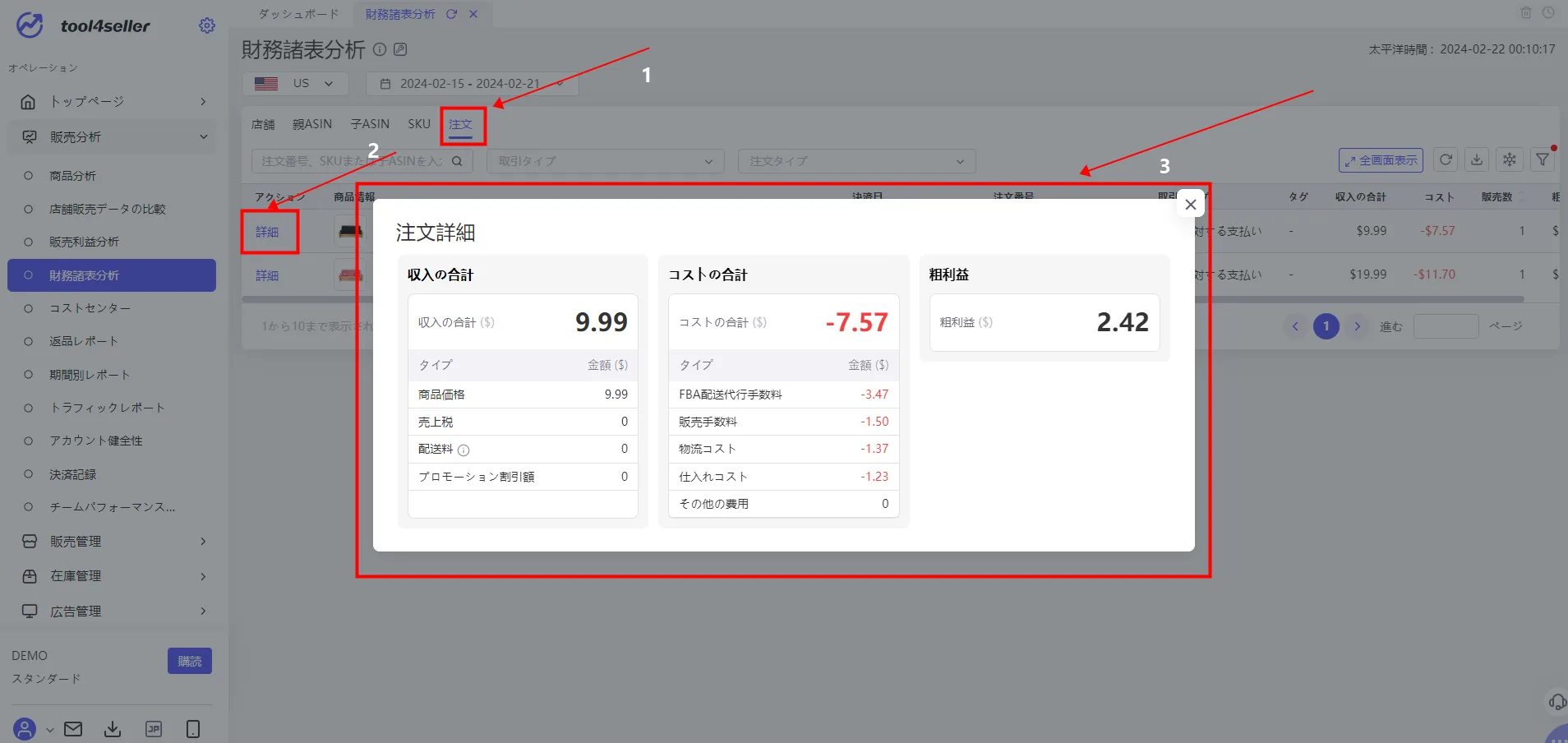Screen dimensions: 1568x743
Task: Click the trash icon at top right
Action: tap(1526, 12)
